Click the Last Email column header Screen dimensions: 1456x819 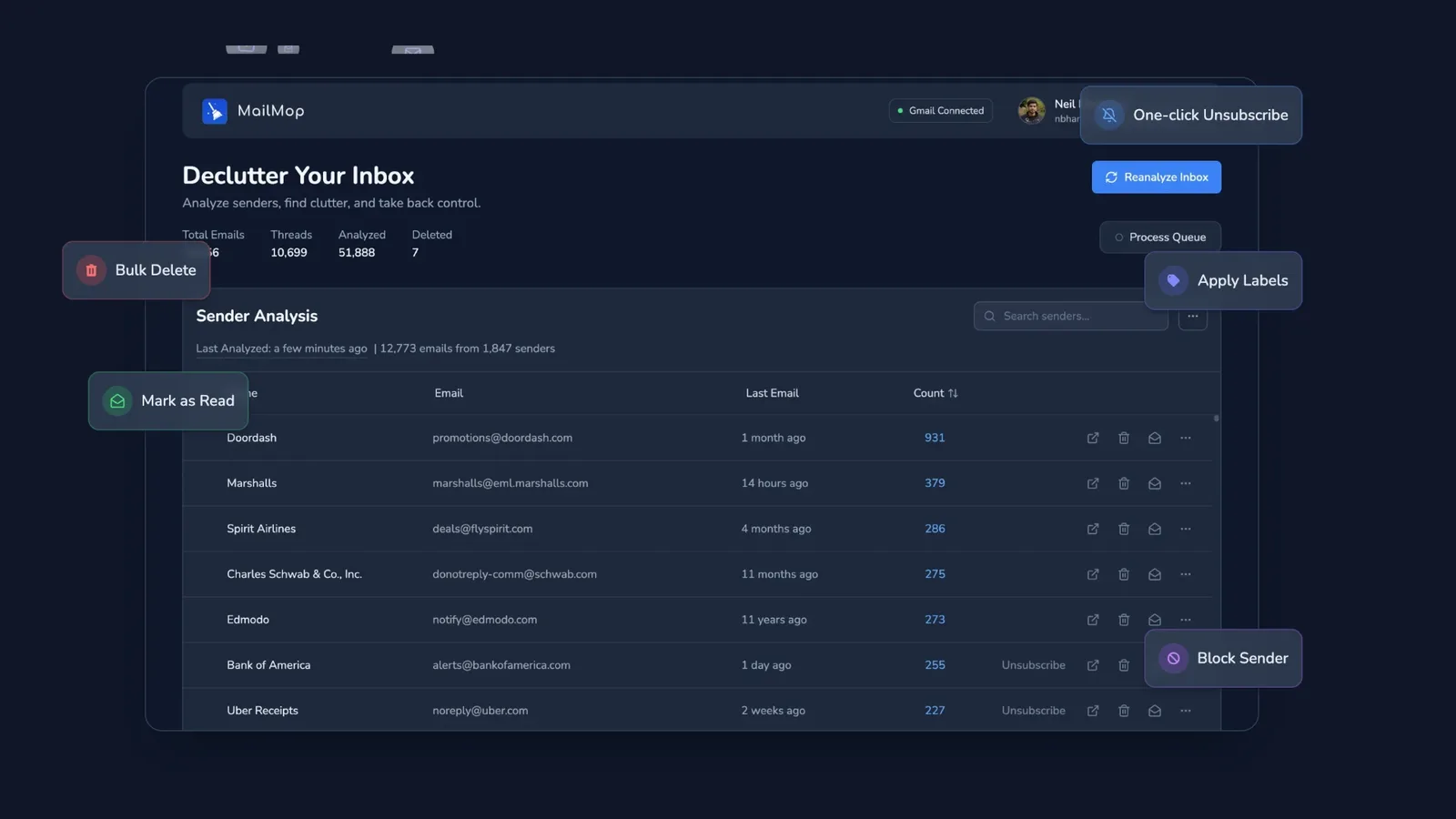773,393
